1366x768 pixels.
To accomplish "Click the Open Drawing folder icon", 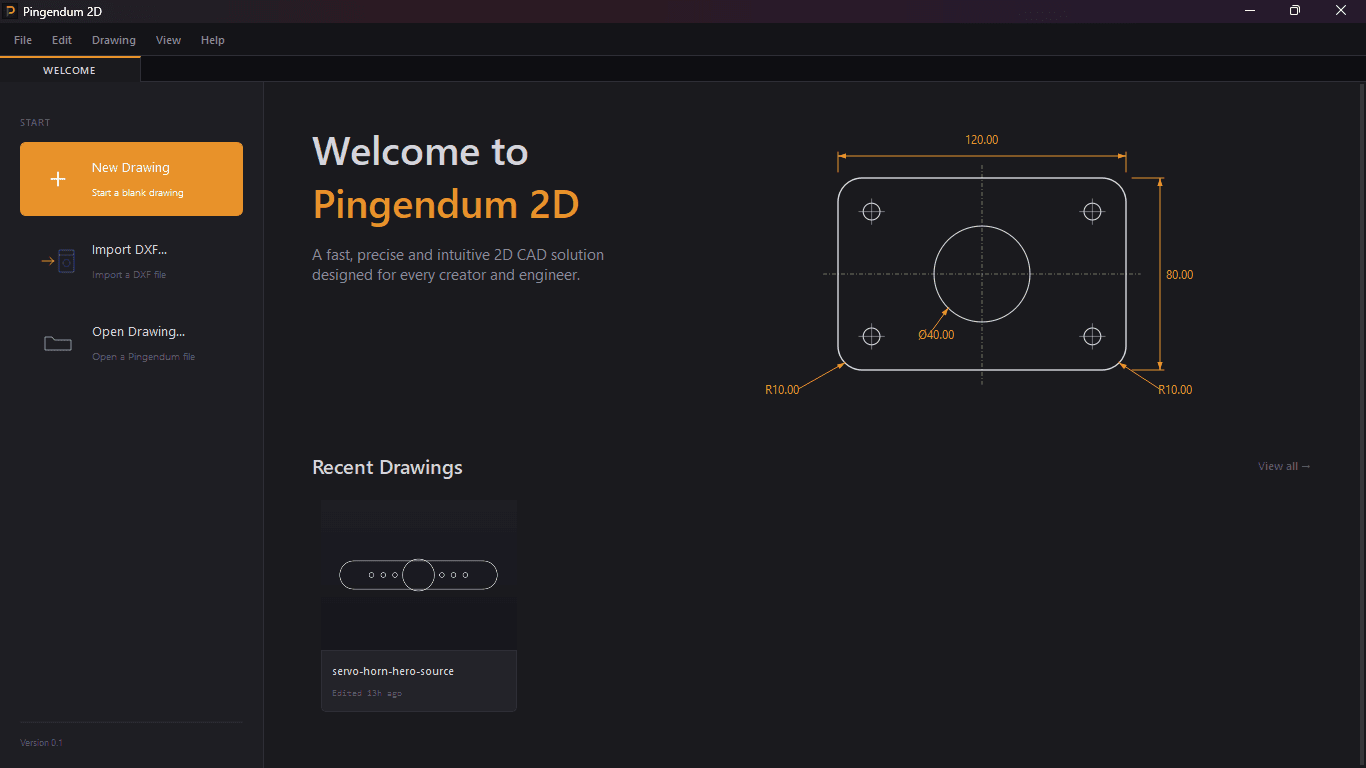I will click(58, 343).
